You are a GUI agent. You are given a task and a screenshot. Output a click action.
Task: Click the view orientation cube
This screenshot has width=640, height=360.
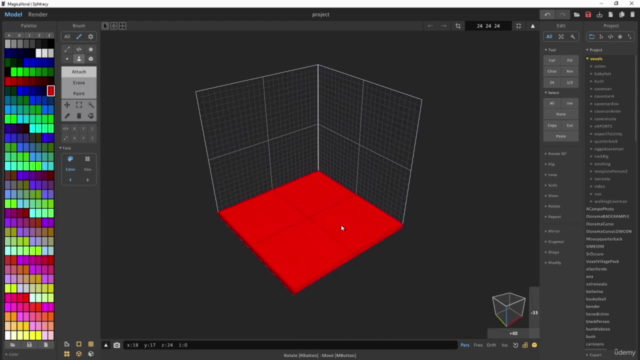(x=508, y=309)
